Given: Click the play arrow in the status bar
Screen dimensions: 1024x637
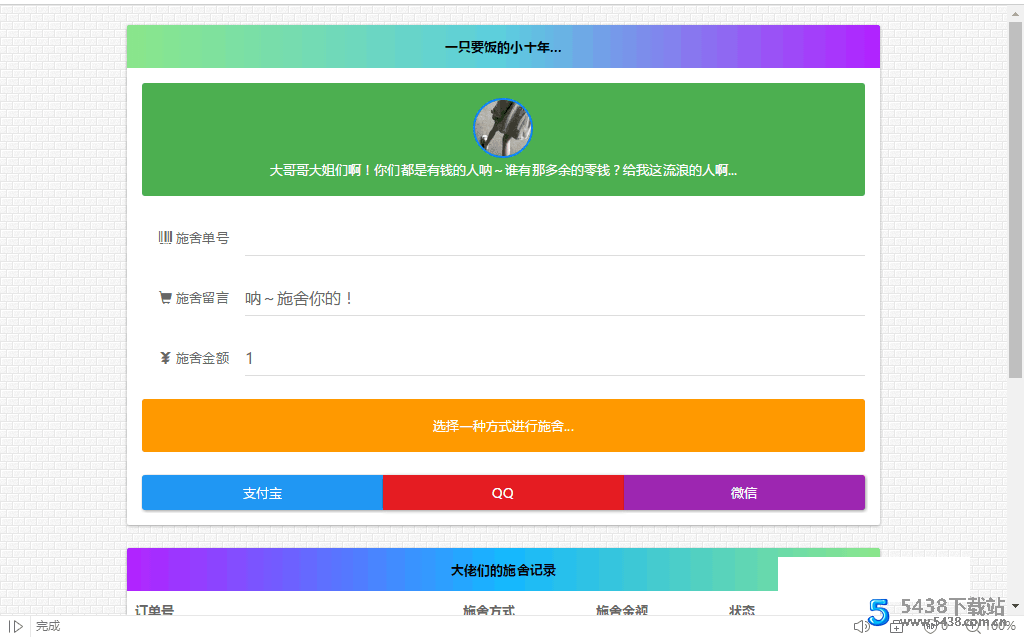Looking at the screenshot, I should [x=15, y=626].
